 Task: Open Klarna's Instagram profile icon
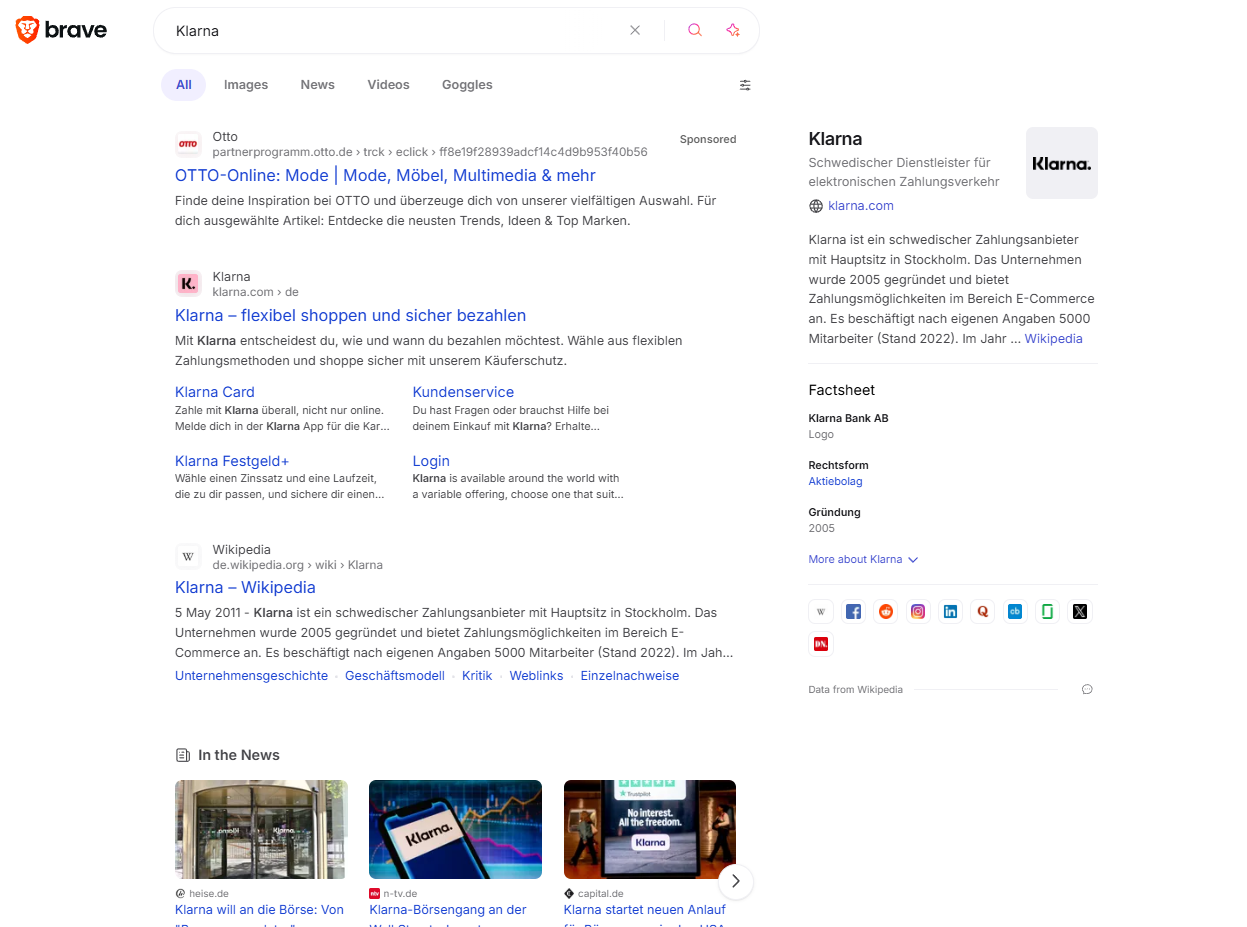tap(918, 612)
